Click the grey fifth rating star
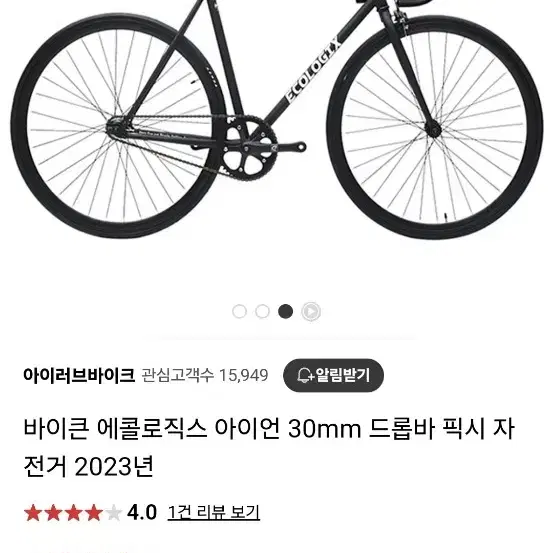553x553 pixels. pos(114,512)
